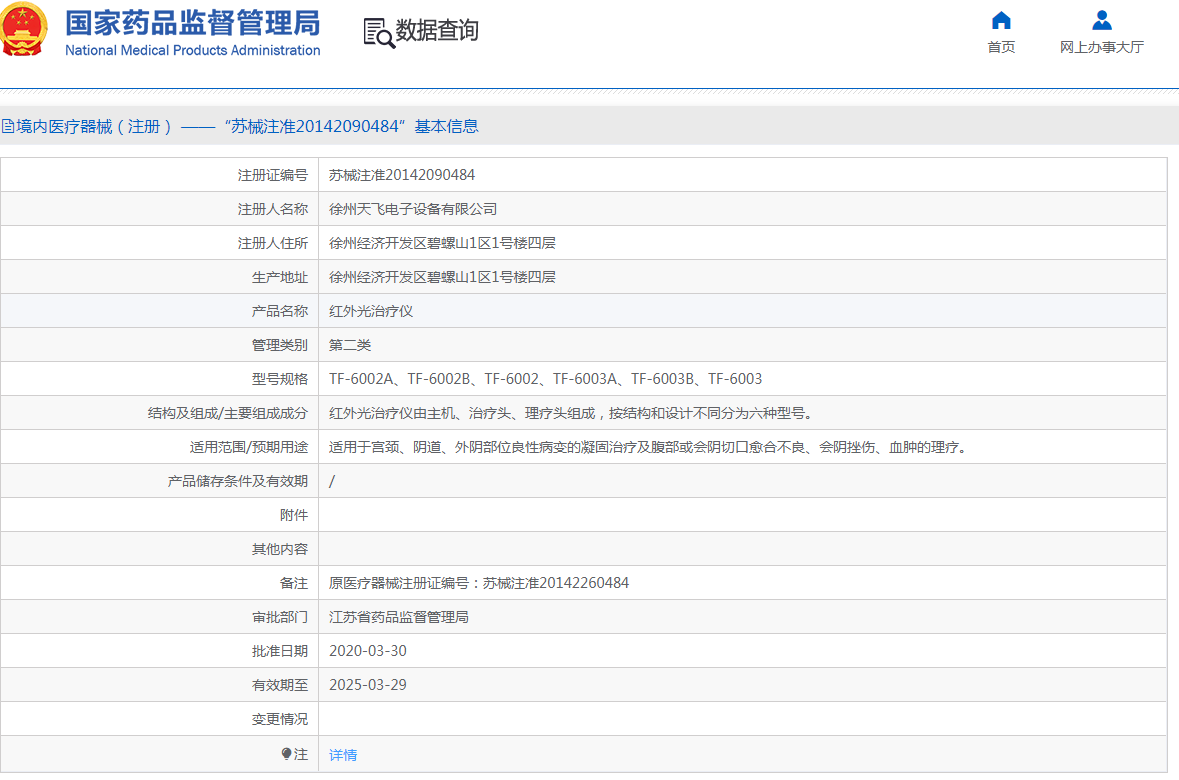Select registrant name 徐州天飞电子设备有限公司
The width and height of the screenshot is (1179, 780).
click(413, 209)
